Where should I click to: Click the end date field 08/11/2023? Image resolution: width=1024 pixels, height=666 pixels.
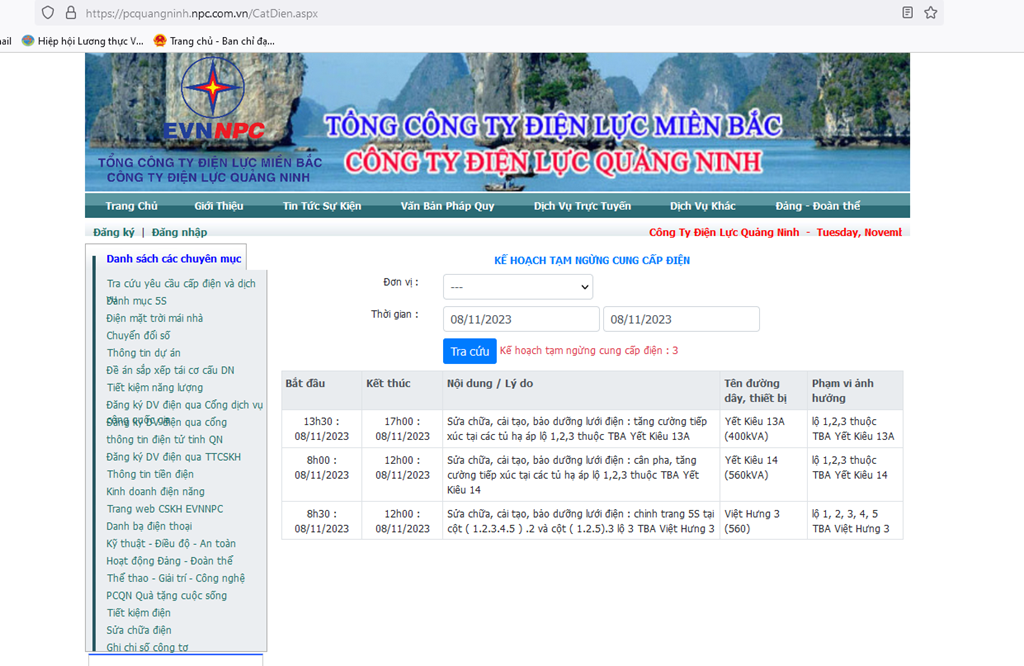[x=681, y=319]
